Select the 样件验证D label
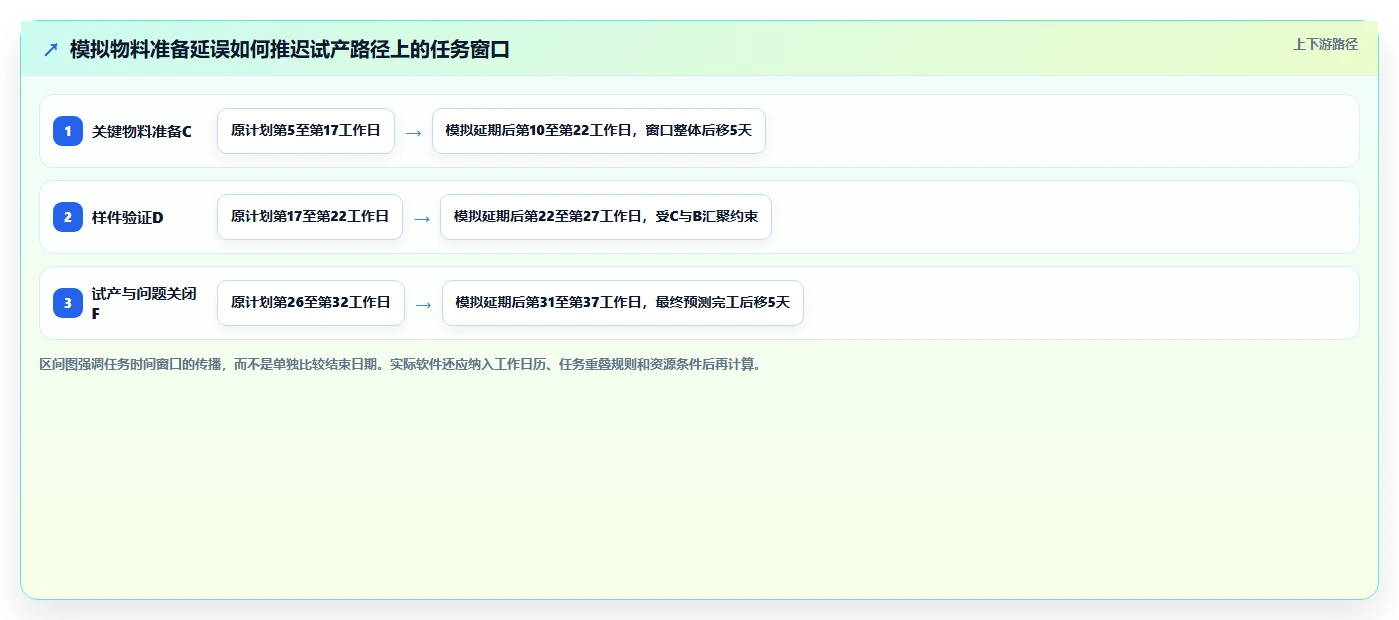 127,217
